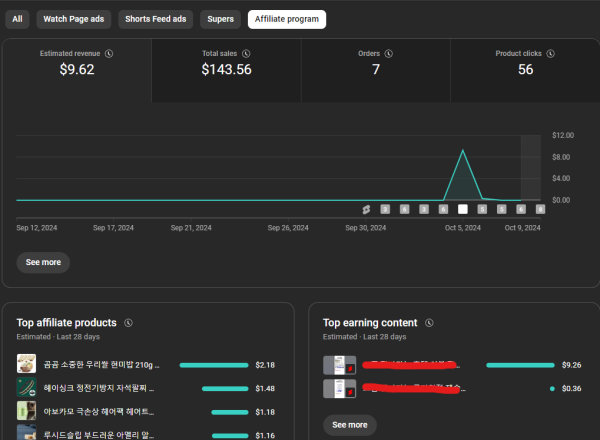
Task: Open the top earning content thumbnail earning $9.26
Action: (x=340, y=365)
